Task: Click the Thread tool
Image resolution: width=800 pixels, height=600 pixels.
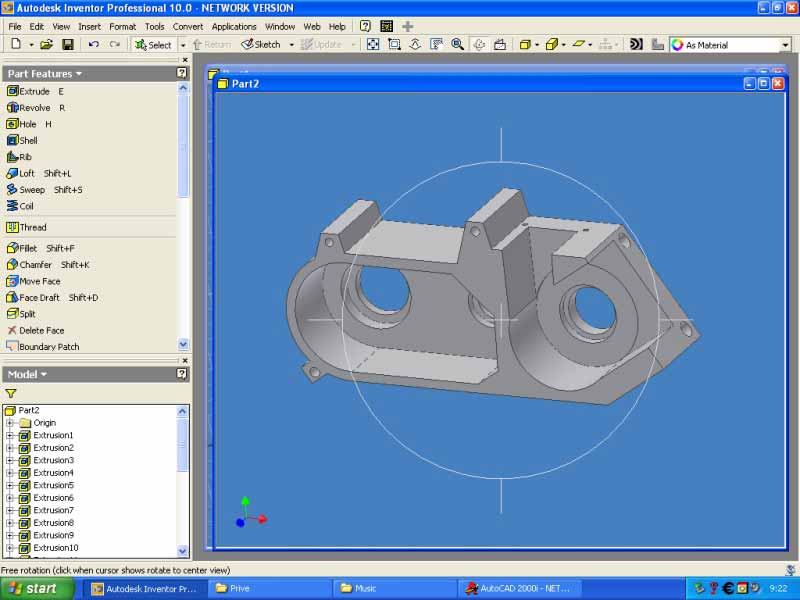Action: [26, 227]
